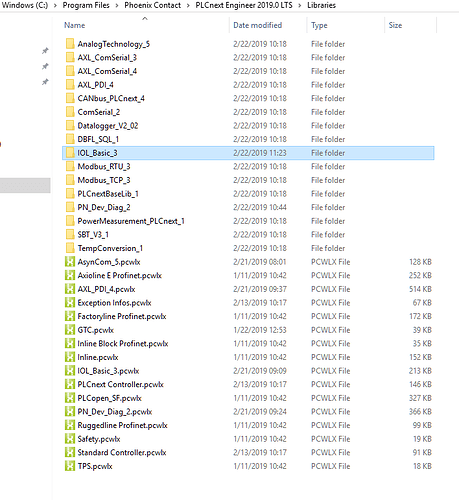
Task: Expand chevron after Windows (C:) breadcrumb
Action: coord(55,5)
